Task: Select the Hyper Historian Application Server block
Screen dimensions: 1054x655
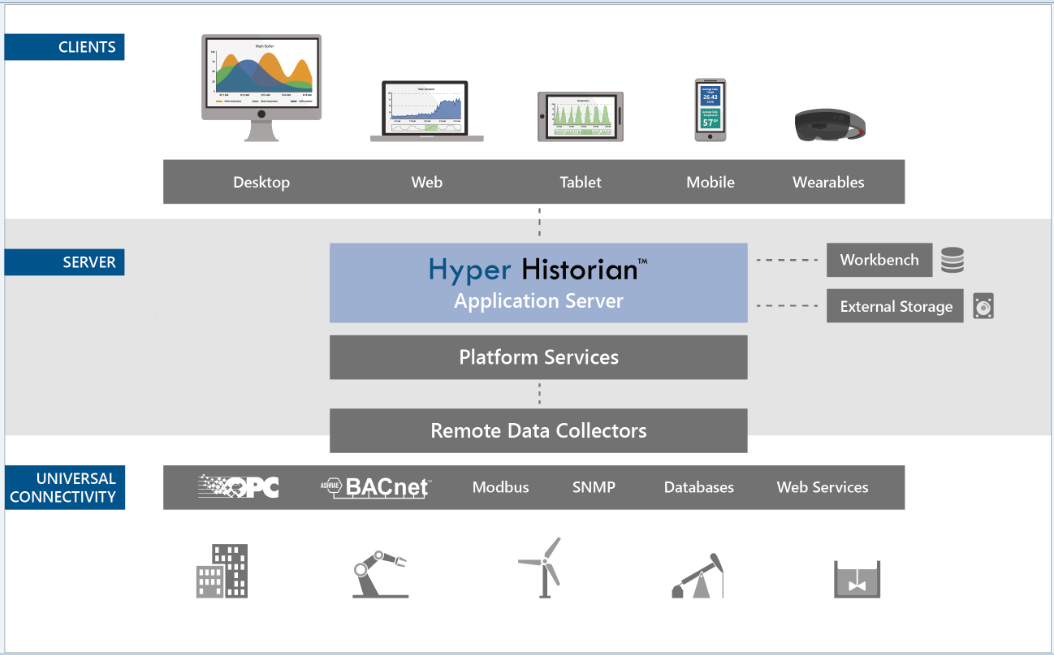Action: (x=538, y=283)
